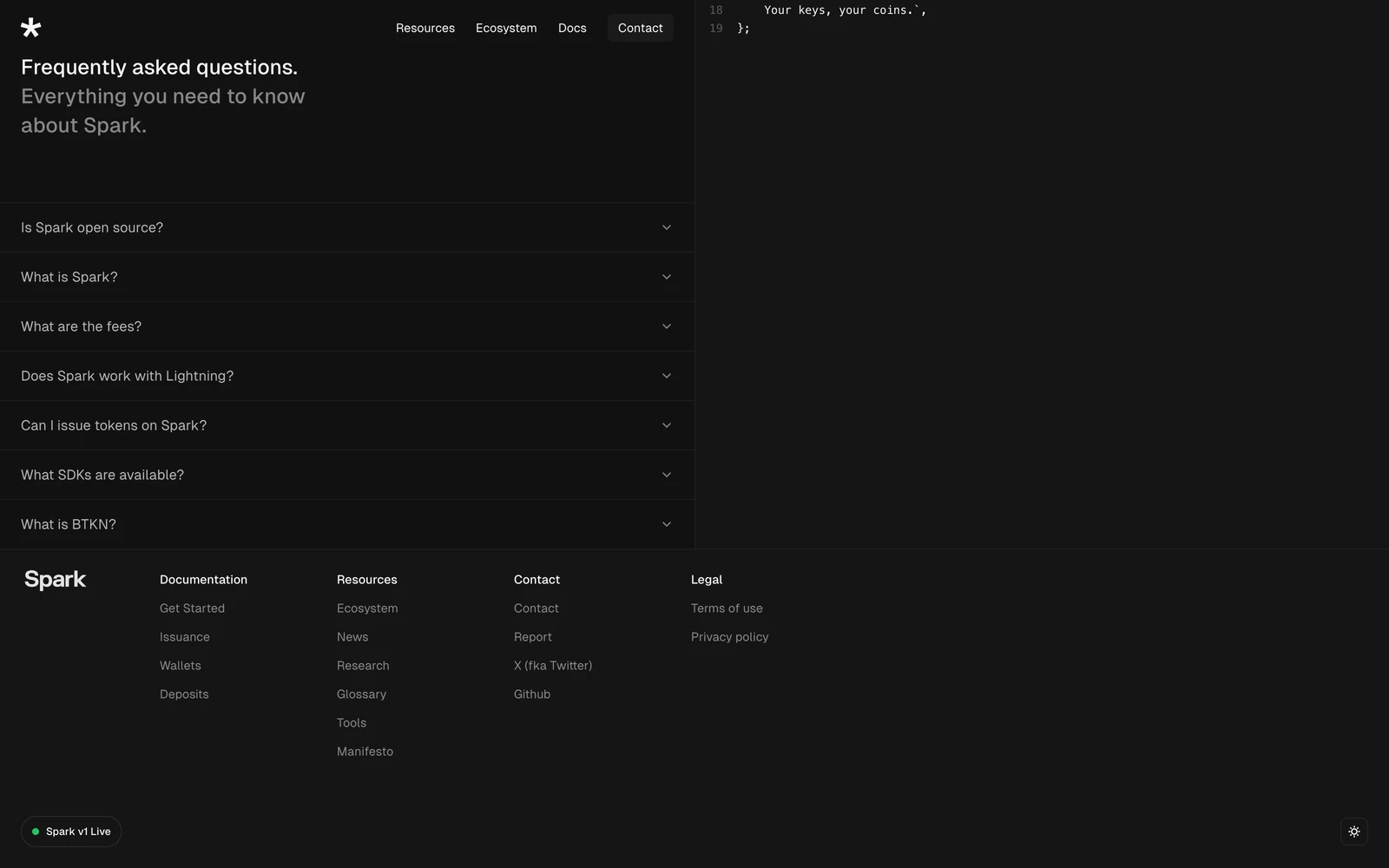Click the Spark wordmark in footer
Screen dimensions: 1389x868
[55, 580]
